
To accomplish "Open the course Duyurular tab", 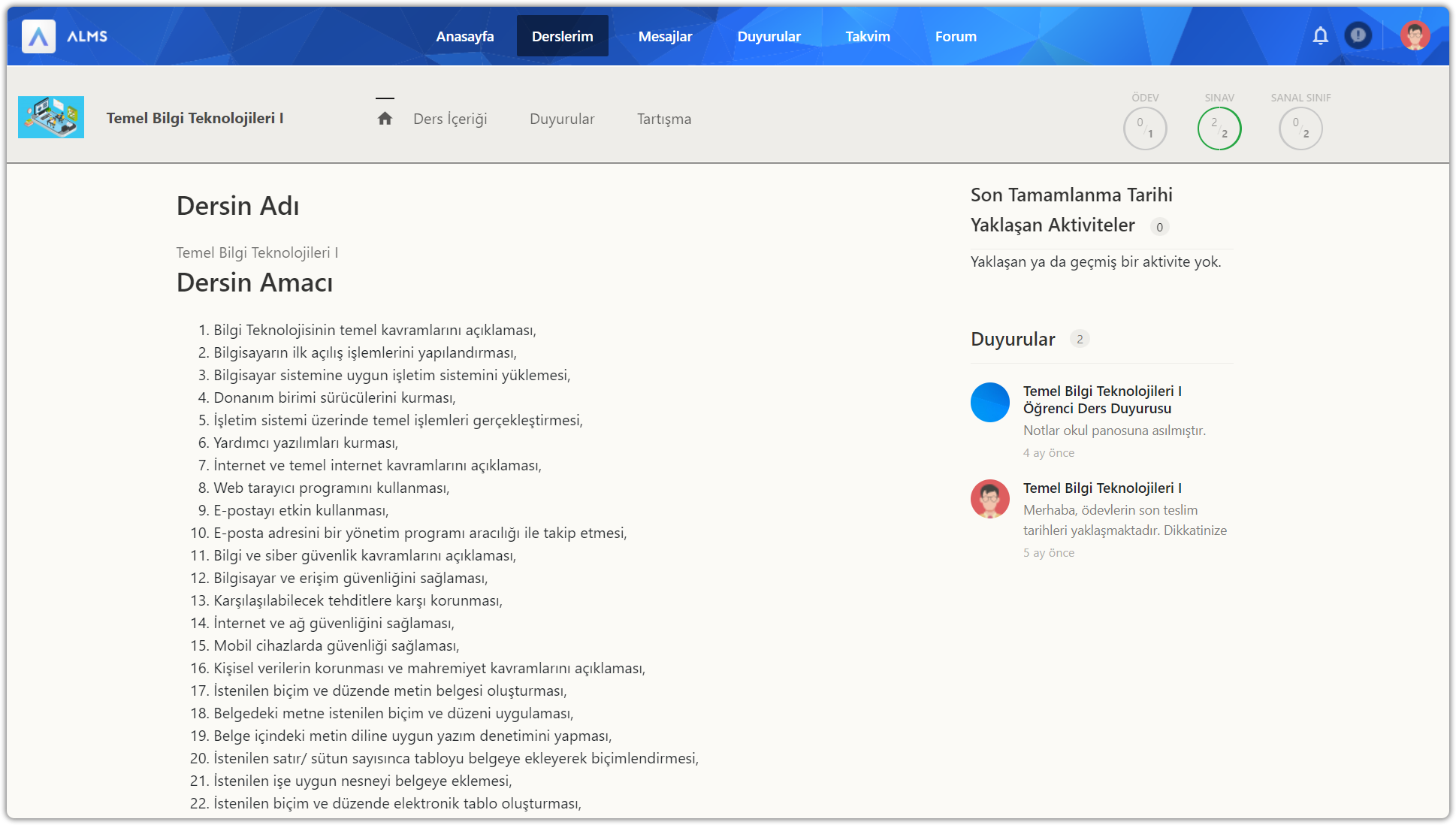I will (561, 119).
